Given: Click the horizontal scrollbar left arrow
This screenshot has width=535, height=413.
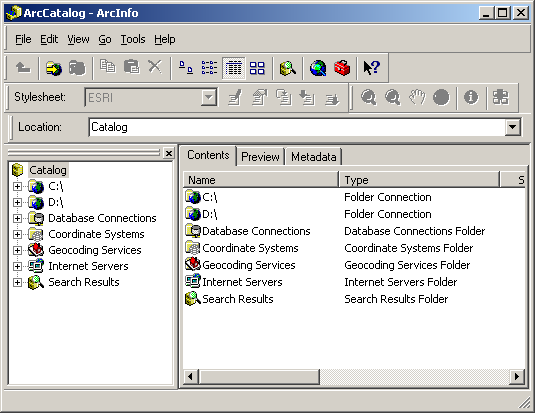Looking at the screenshot, I should tap(191, 376).
